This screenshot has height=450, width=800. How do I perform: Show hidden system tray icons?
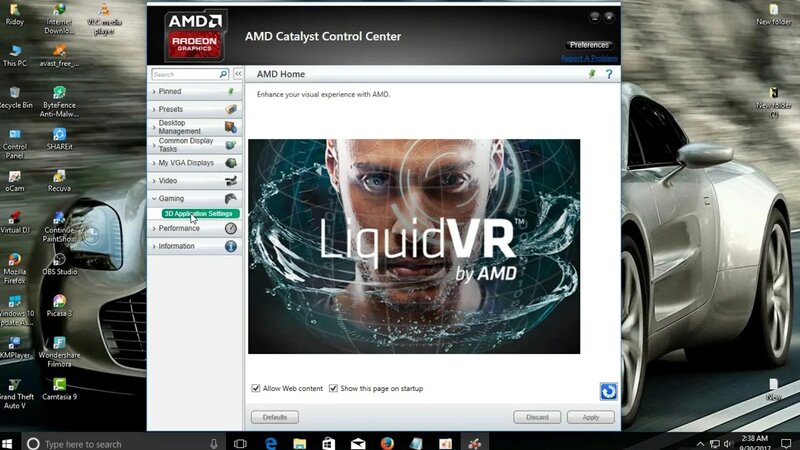click(700, 444)
